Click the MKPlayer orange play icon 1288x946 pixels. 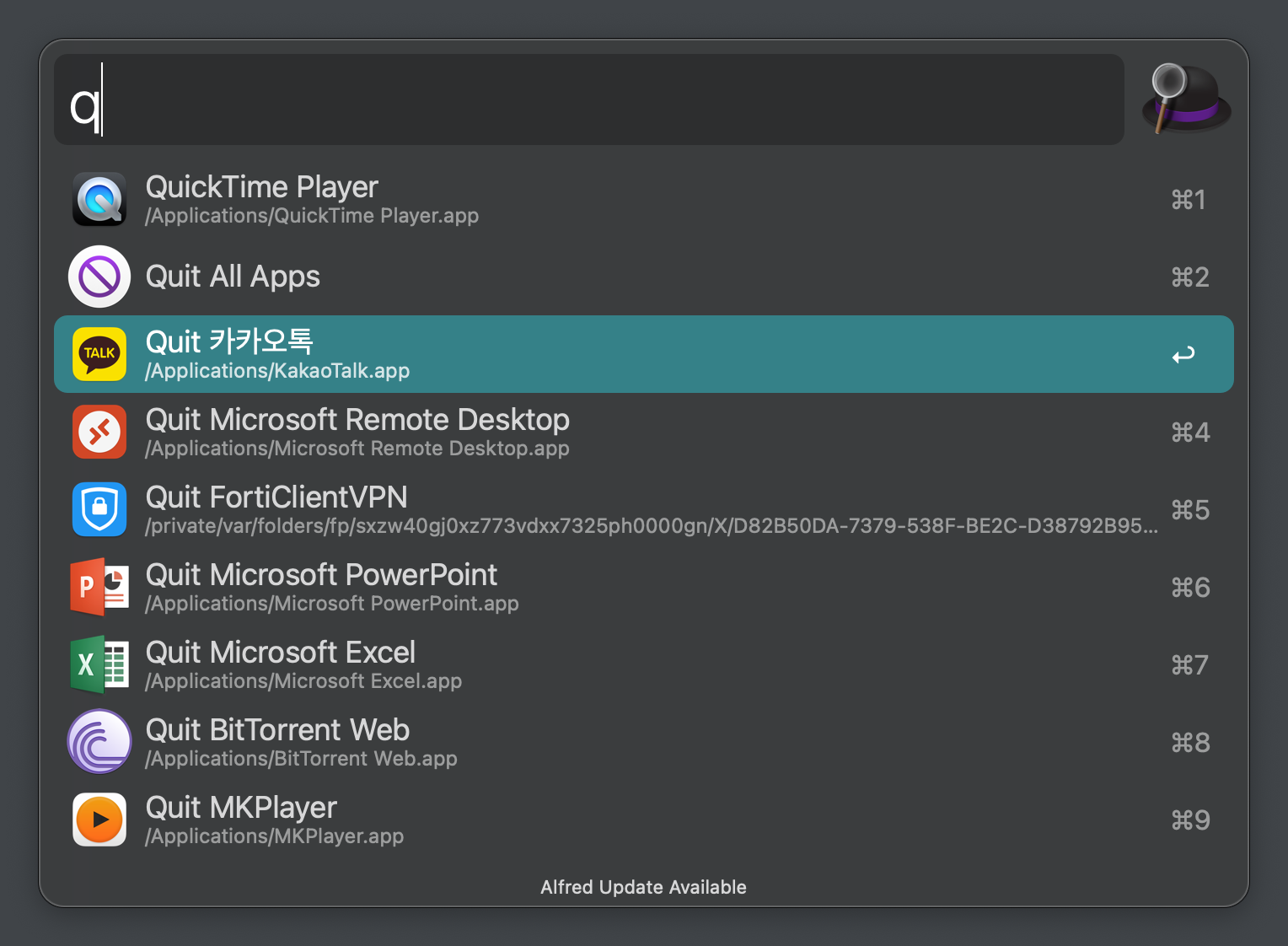click(x=99, y=820)
